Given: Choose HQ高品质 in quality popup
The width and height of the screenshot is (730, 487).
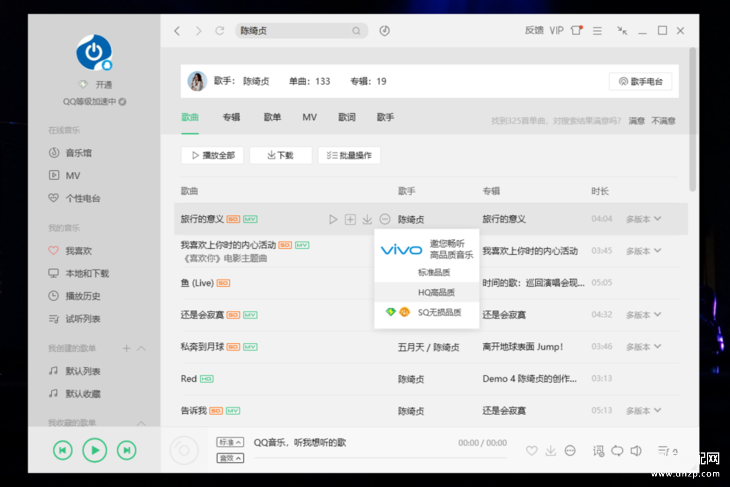Looking at the screenshot, I should click(x=427, y=292).
